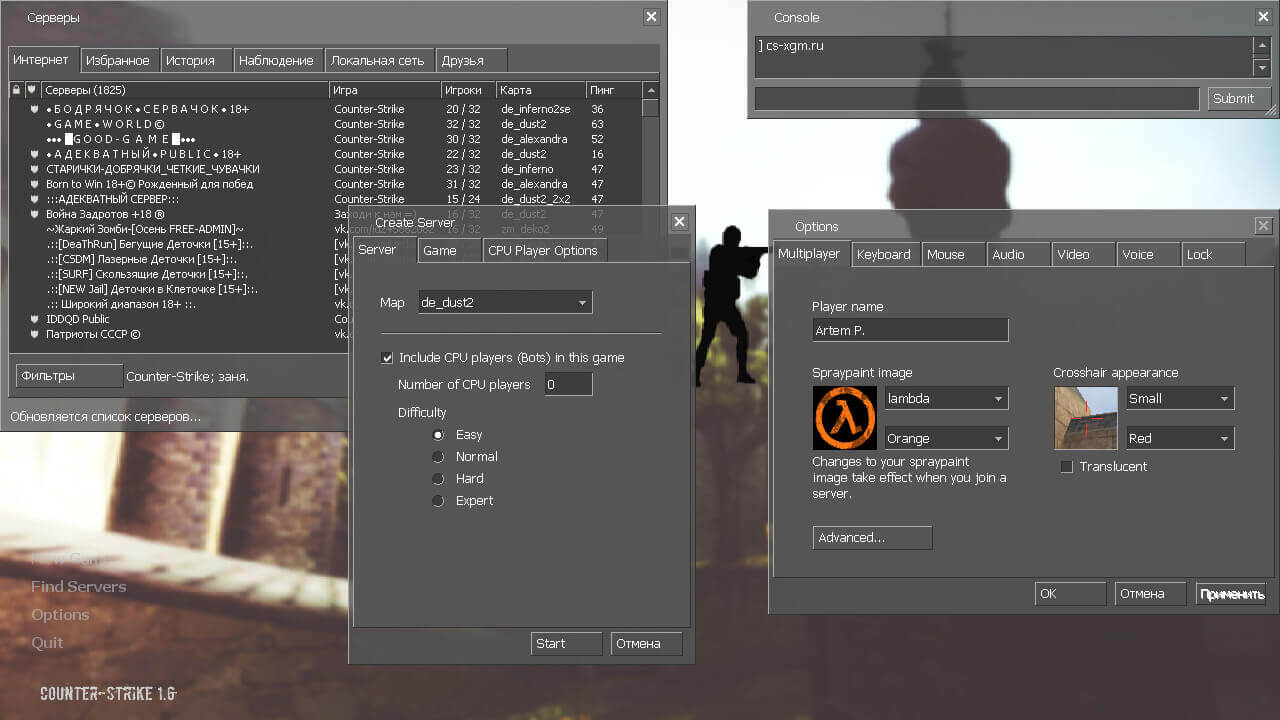Image resolution: width=1280 pixels, height=720 pixels.
Task: Focus the Console command input field
Action: point(977,98)
